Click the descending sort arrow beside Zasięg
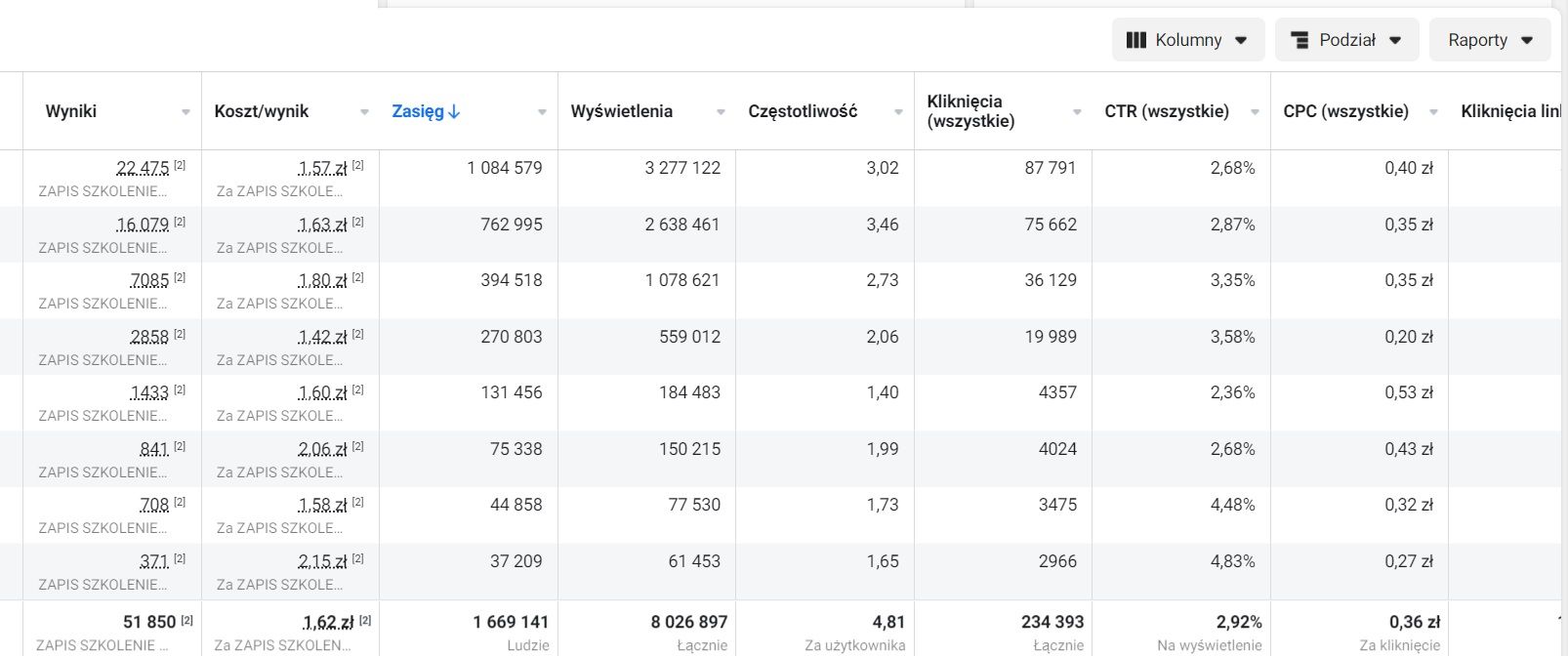The image size is (1568, 656). point(454,112)
